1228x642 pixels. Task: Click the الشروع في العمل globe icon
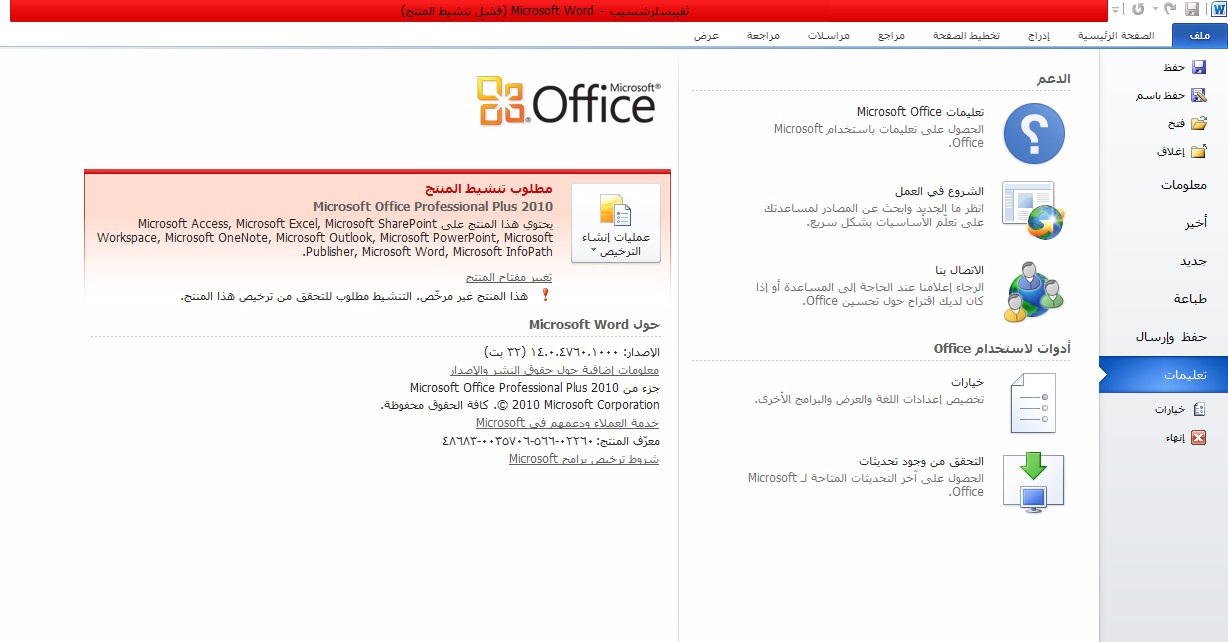(x=1034, y=211)
